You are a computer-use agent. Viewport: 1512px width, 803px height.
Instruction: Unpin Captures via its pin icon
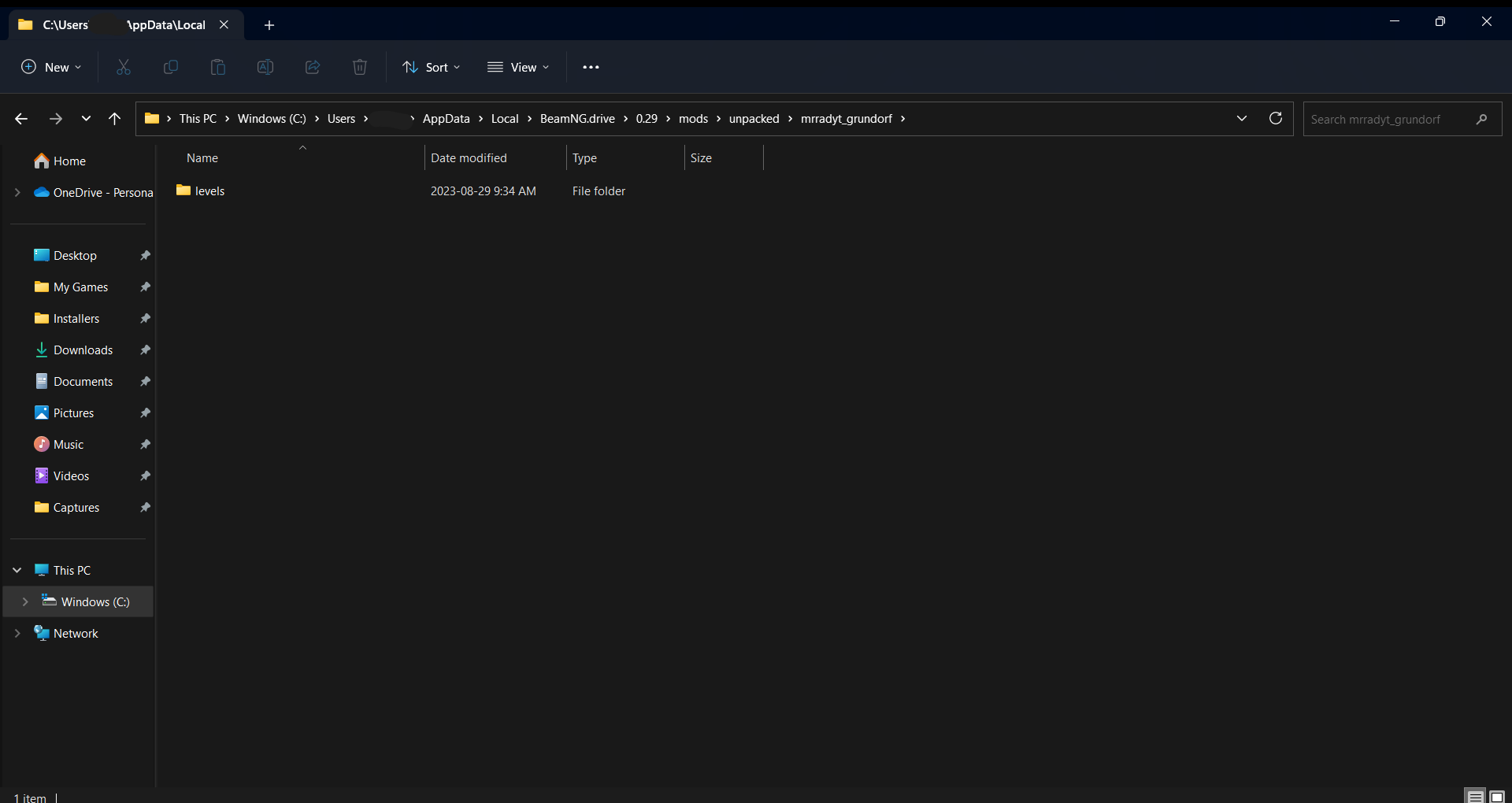coord(146,508)
